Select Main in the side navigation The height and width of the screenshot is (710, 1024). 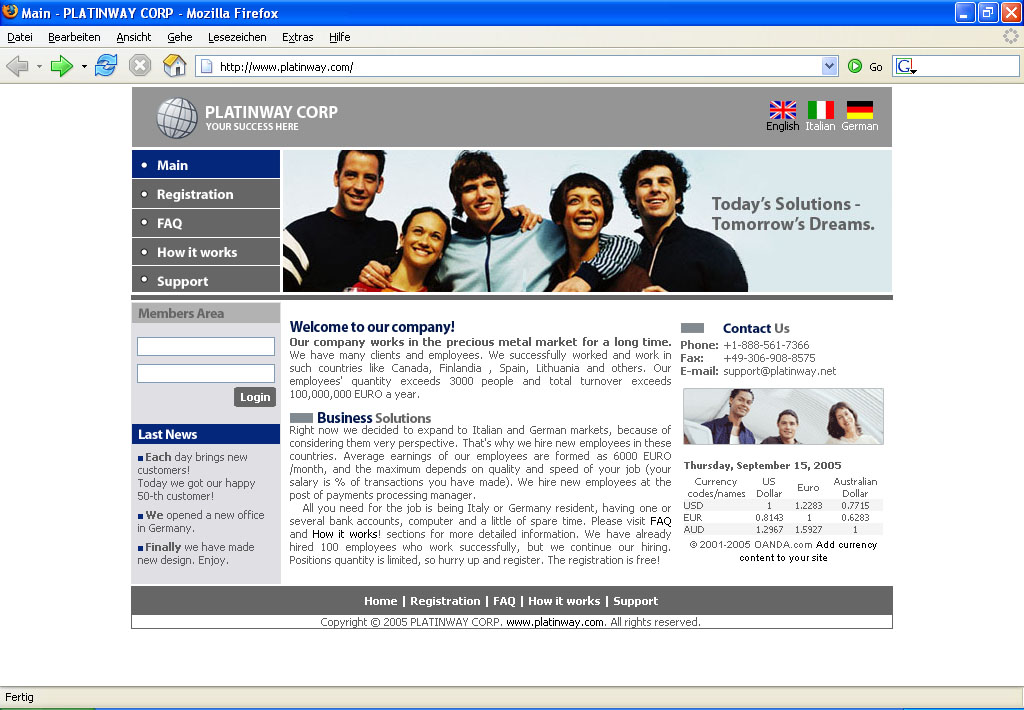point(206,165)
